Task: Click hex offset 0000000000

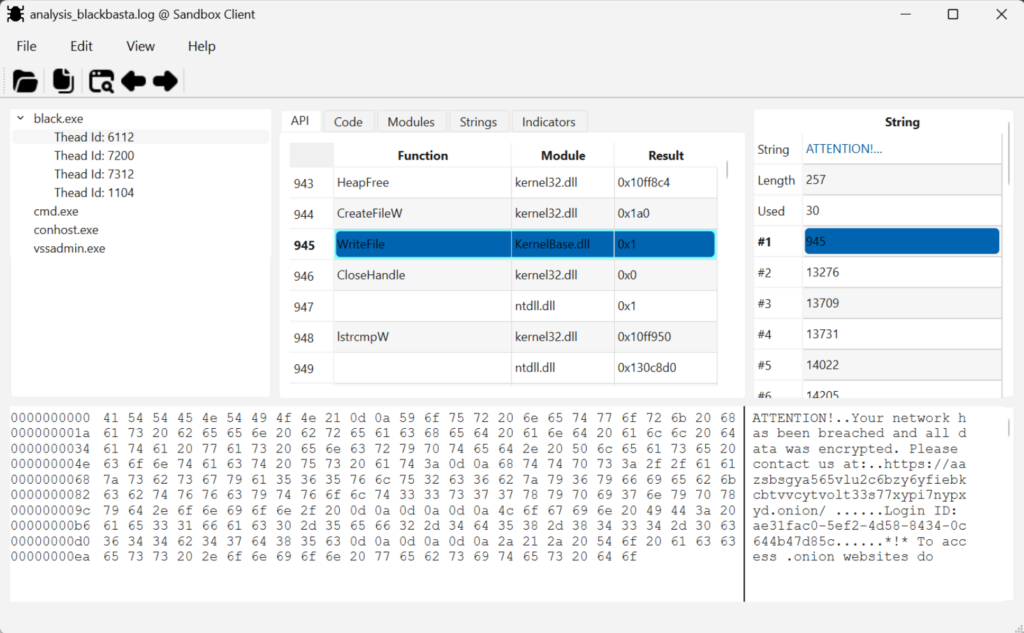Action: pyautogui.click(x=50, y=418)
